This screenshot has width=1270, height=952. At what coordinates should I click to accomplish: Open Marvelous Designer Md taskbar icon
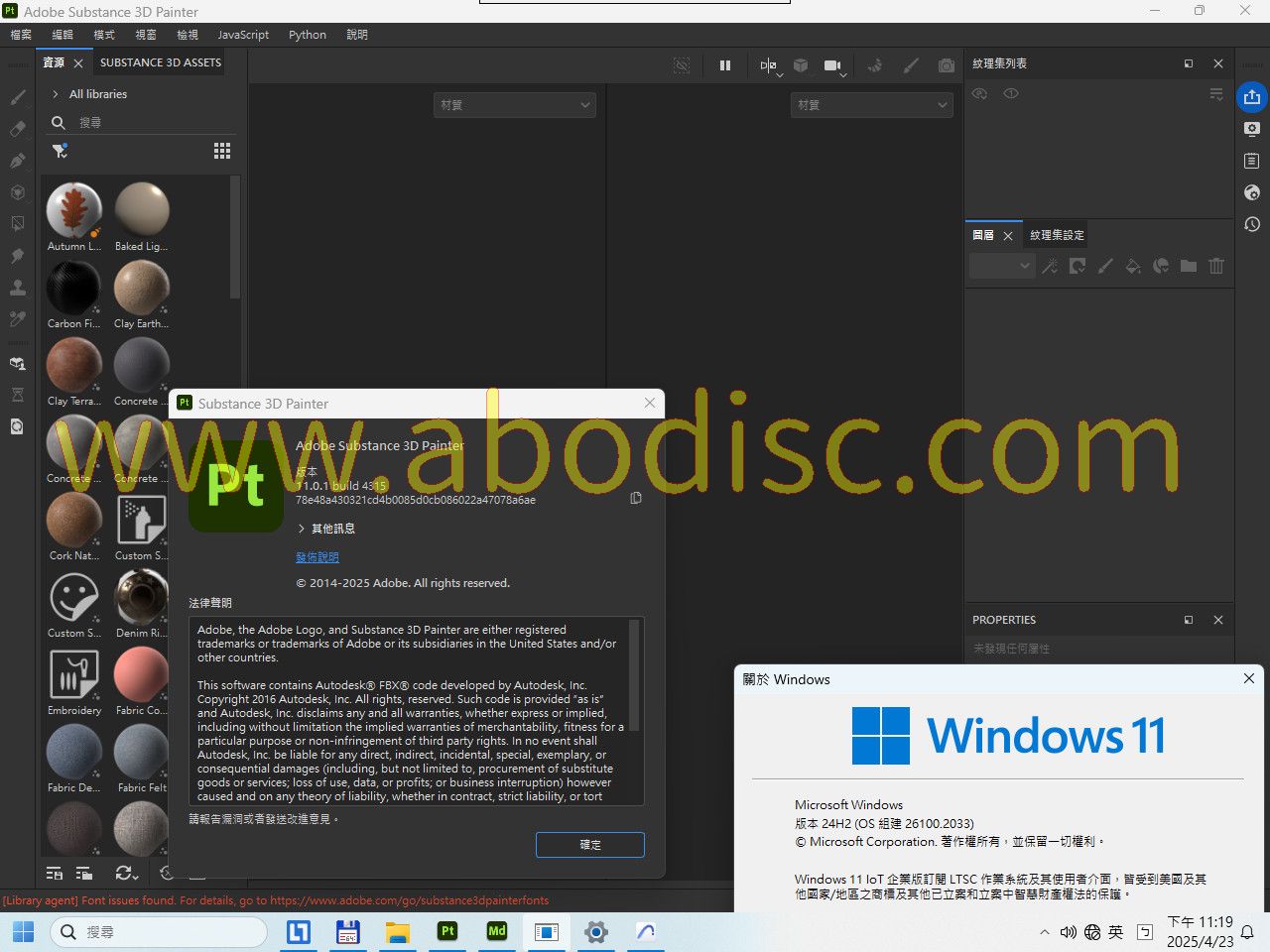pyautogui.click(x=497, y=931)
